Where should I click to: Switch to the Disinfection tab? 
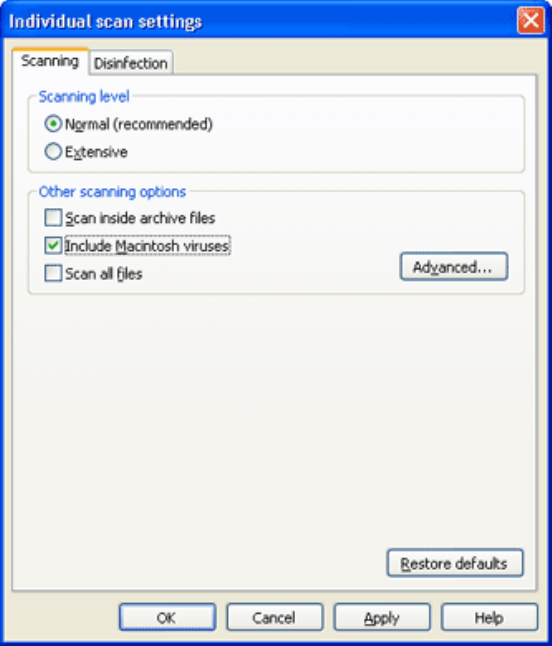pos(131,63)
